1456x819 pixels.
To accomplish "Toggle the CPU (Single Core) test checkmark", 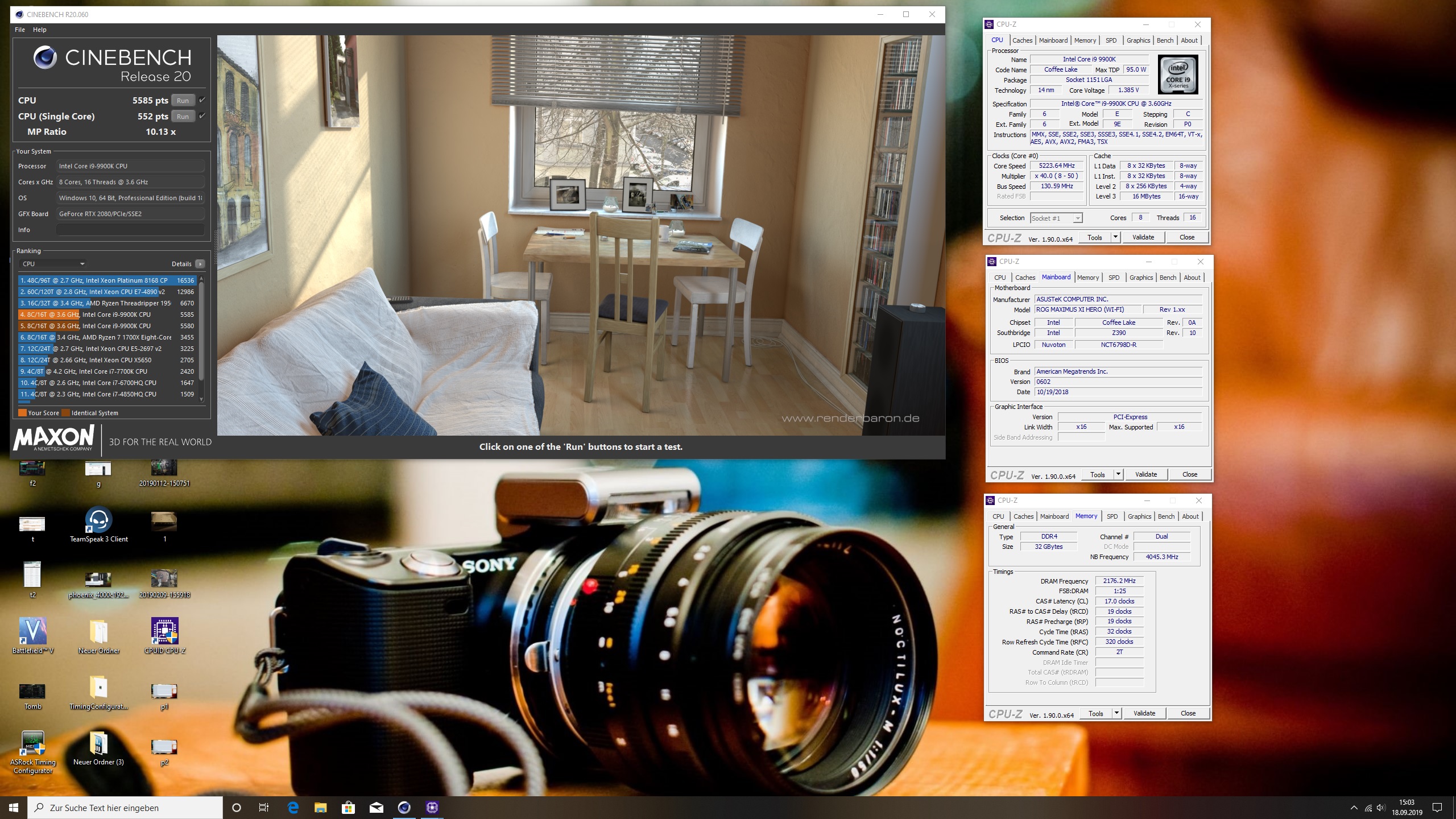I will [x=202, y=116].
